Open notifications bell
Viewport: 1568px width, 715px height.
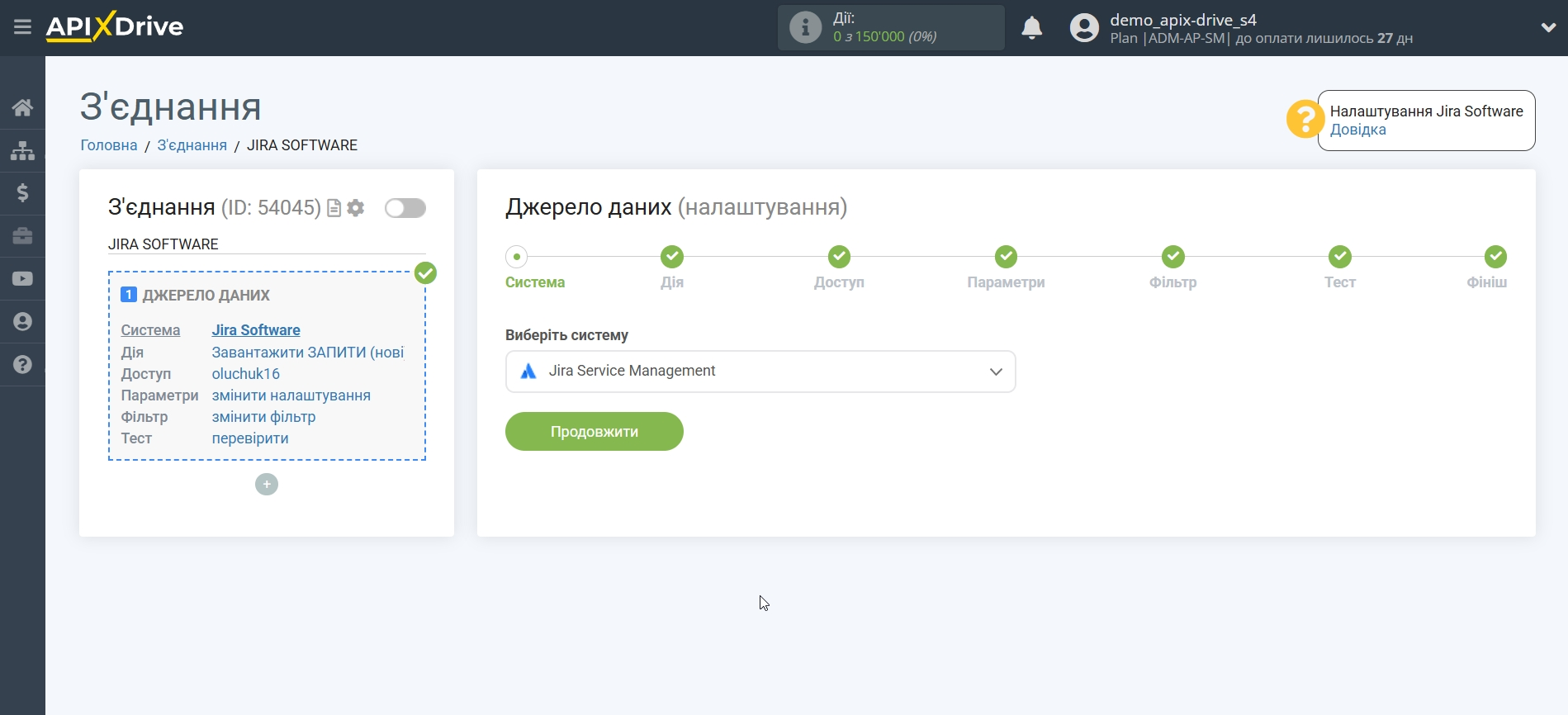click(1031, 28)
